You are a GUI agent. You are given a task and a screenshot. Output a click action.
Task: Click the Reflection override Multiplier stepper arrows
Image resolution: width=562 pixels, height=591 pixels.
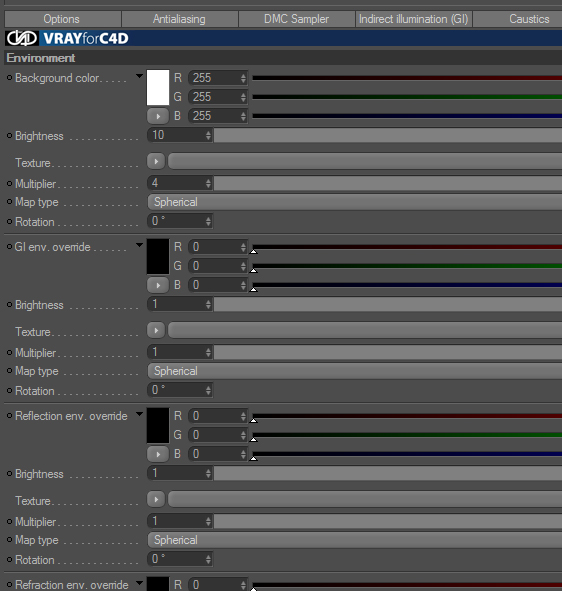(x=208, y=521)
